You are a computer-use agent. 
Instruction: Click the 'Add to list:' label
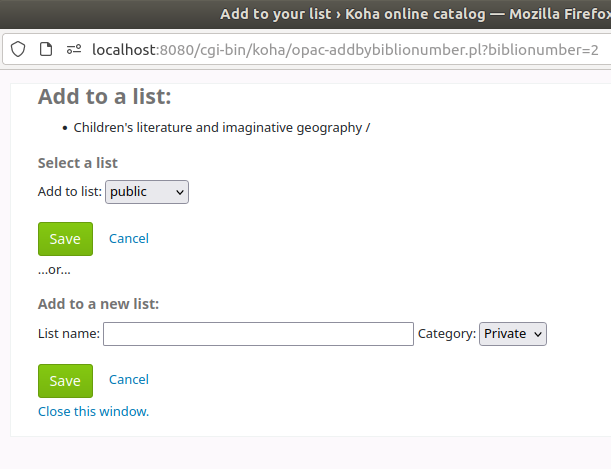tap(69, 191)
